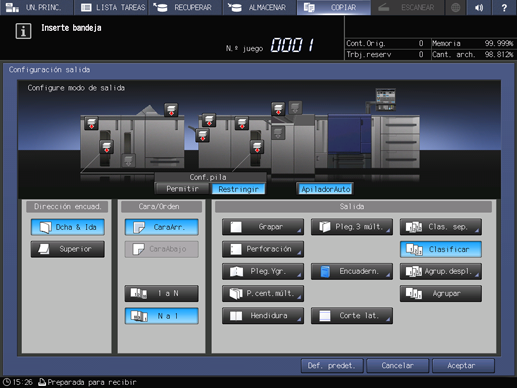Click the globe network icon
This screenshot has width=517, height=388.
coord(455,7)
